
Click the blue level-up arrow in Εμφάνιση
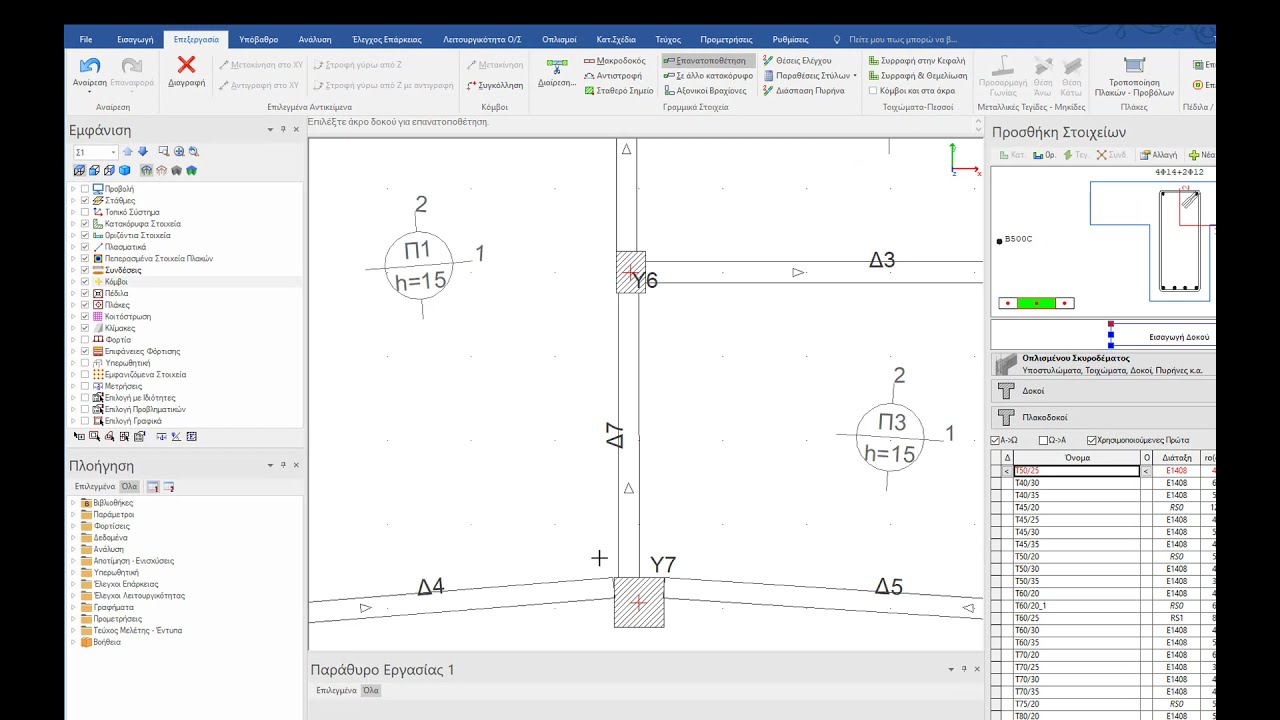(x=128, y=152)
